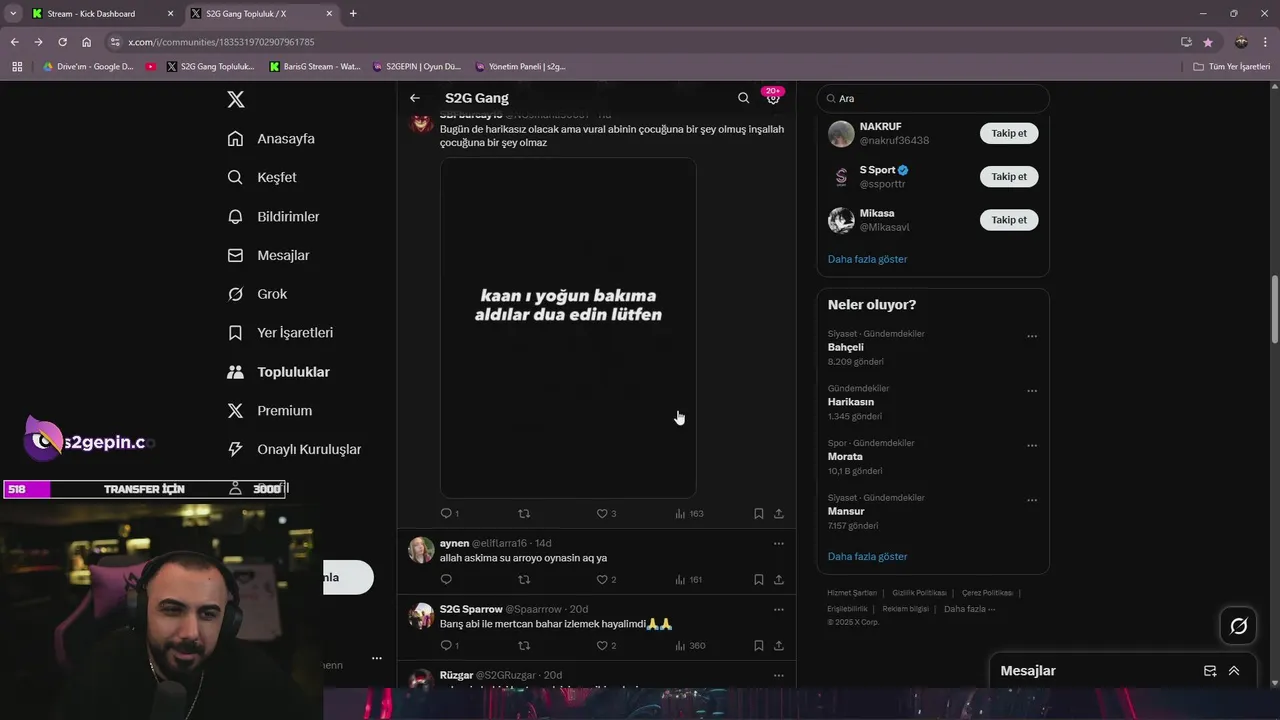Share S2G Sparrow's post
This screenshot has width=1280, height=720.
[x=779, y=645]
